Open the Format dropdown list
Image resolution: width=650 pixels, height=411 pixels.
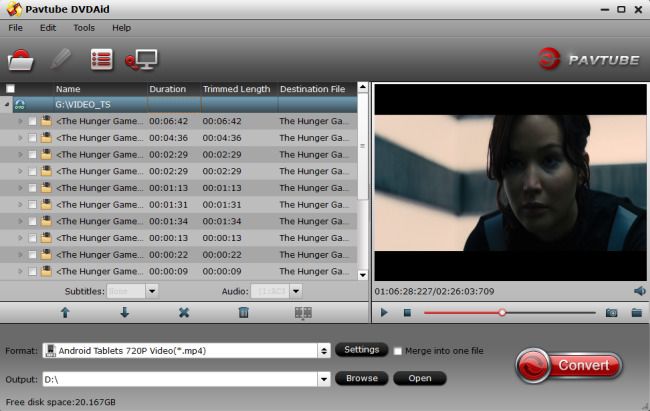point(323,351)
